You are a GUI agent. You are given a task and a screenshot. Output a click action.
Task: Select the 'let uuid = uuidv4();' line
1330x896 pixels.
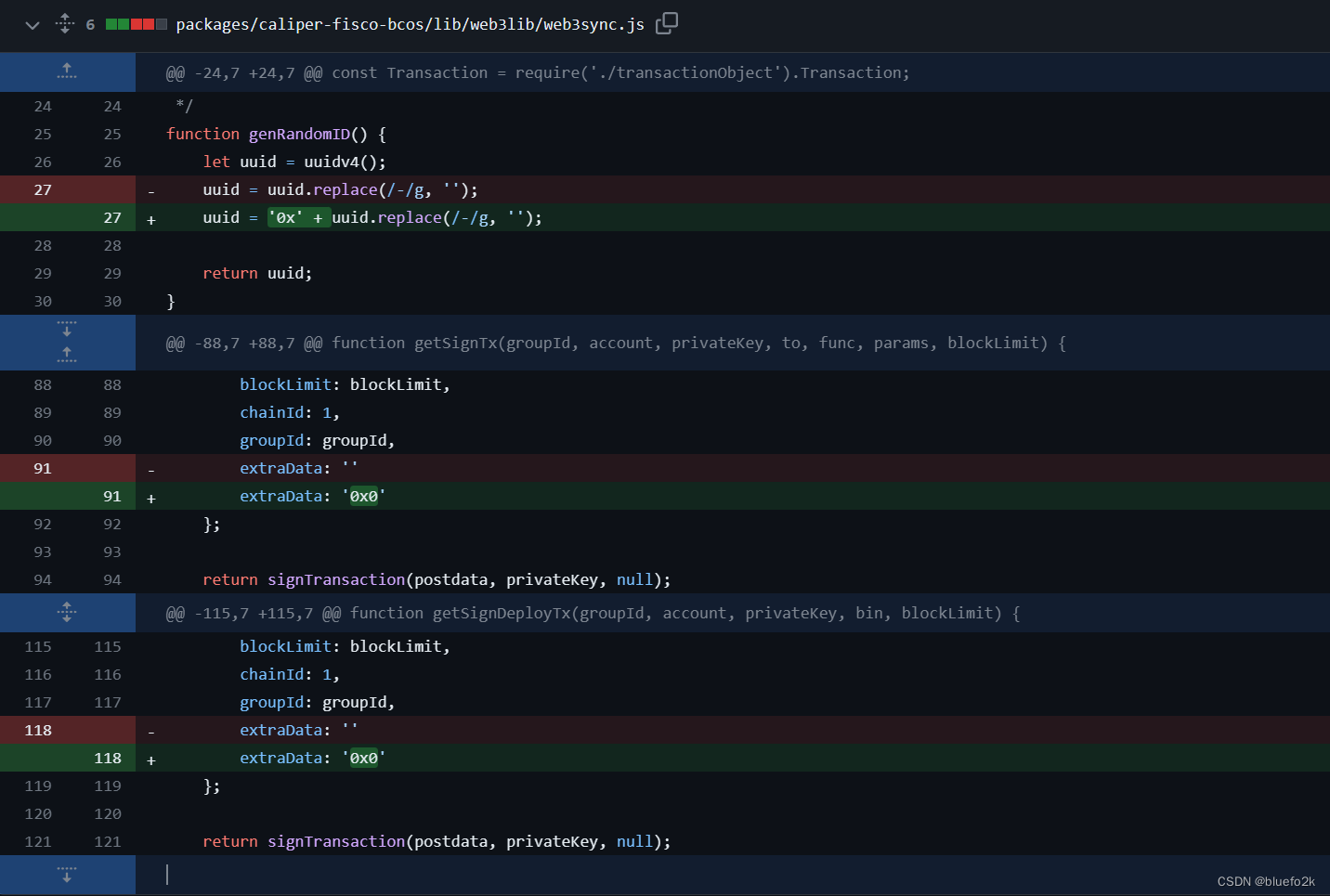click(x=294, y=162)
